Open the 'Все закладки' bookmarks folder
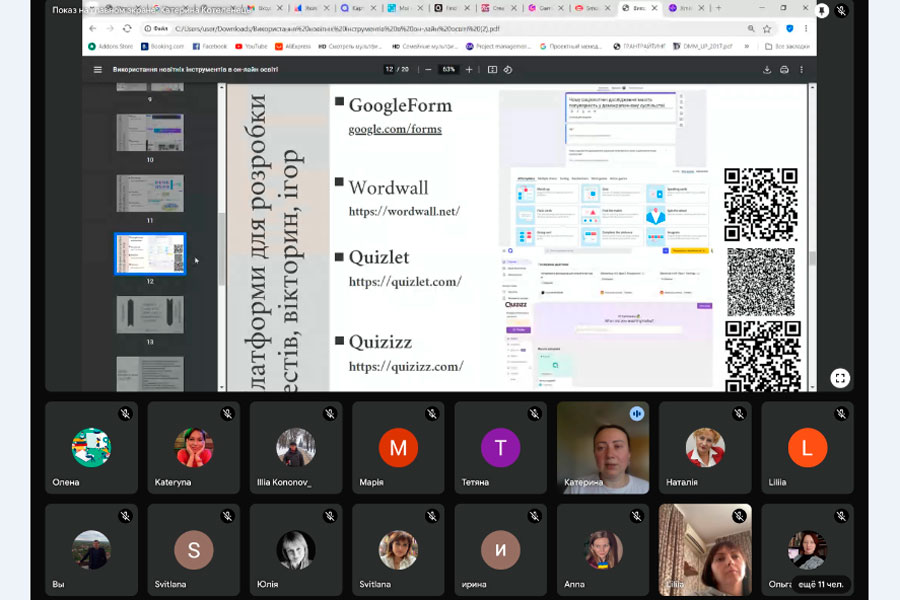This screenshot has height=600, width=900. pos(787,46)
